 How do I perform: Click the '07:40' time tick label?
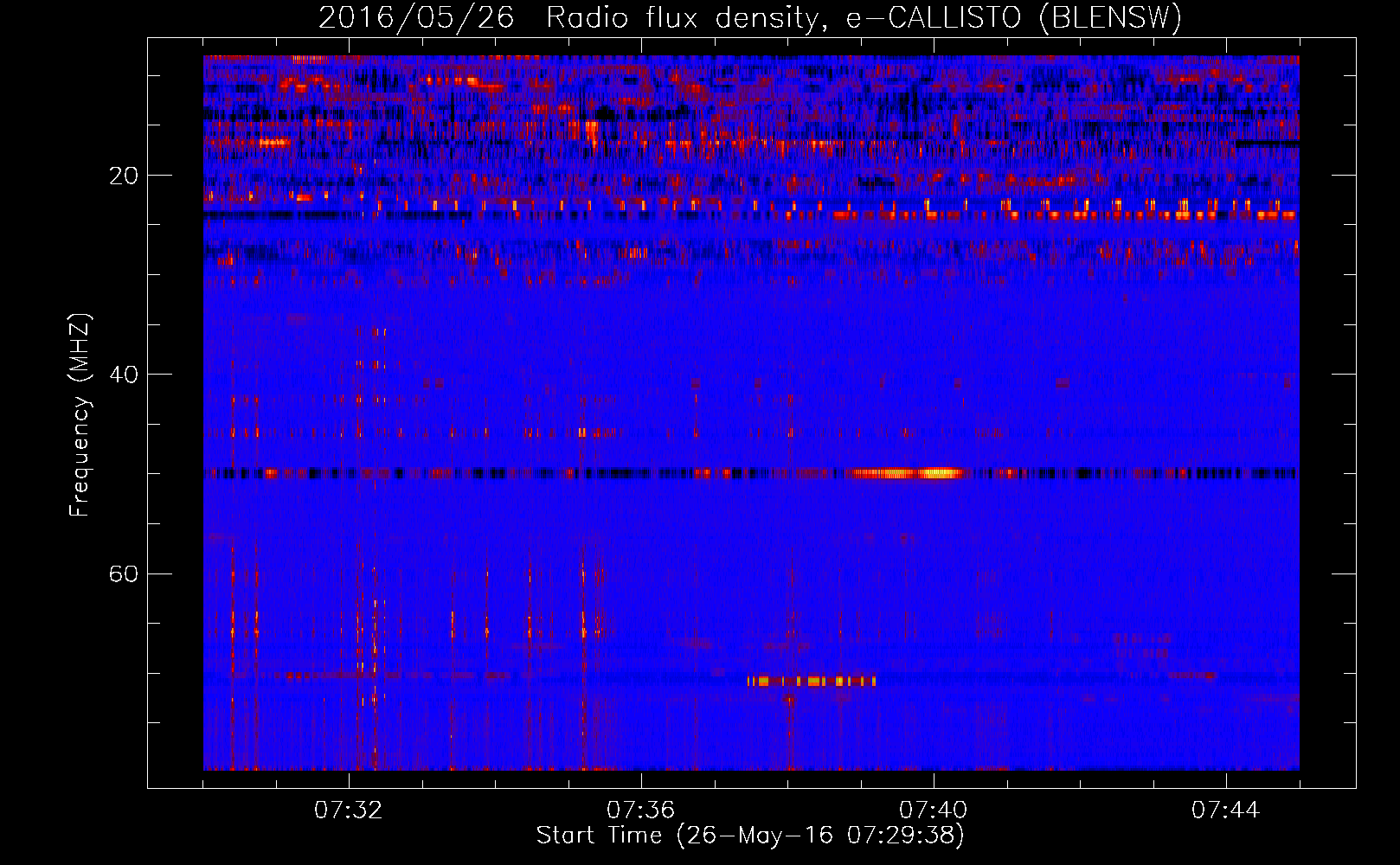tap(933, 811)
